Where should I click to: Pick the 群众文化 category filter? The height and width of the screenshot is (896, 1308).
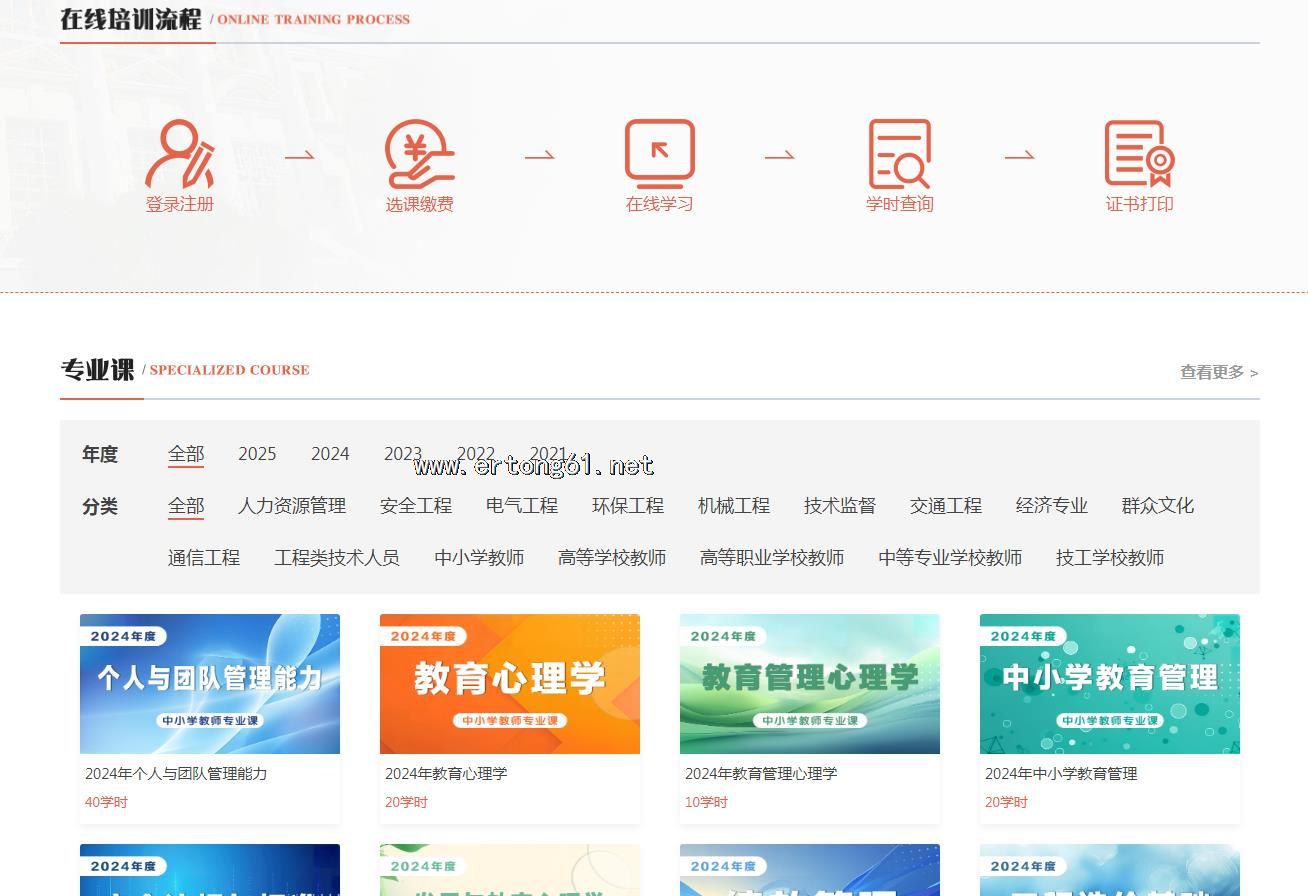[x=1158, y=506]
